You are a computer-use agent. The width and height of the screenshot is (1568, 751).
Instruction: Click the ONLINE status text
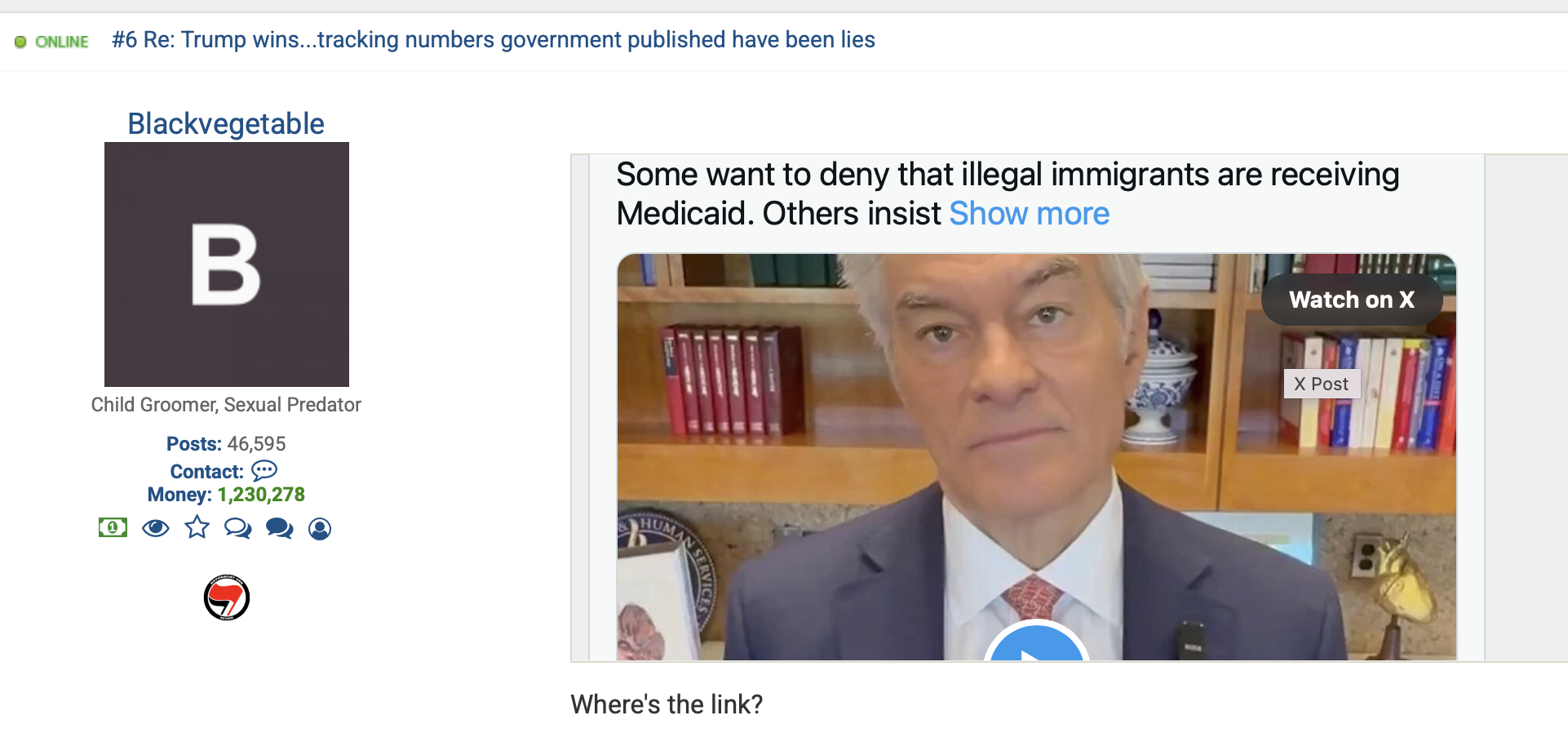[x=62, y=42]
